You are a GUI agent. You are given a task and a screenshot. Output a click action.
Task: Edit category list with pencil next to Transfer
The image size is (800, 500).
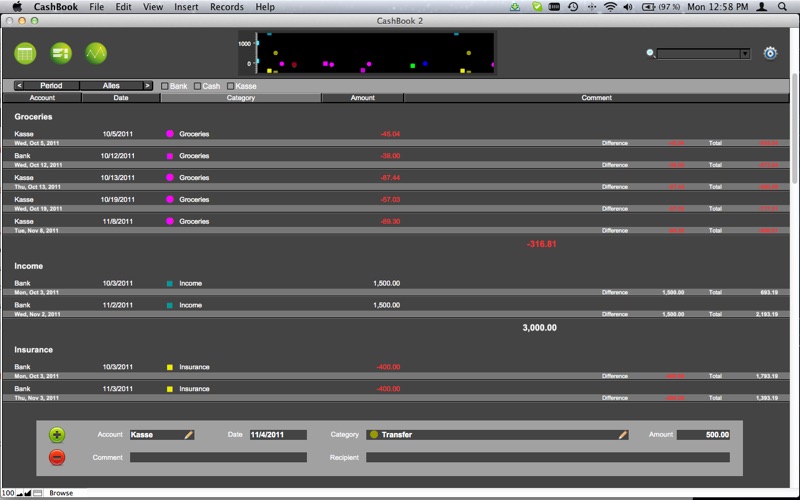622,435
